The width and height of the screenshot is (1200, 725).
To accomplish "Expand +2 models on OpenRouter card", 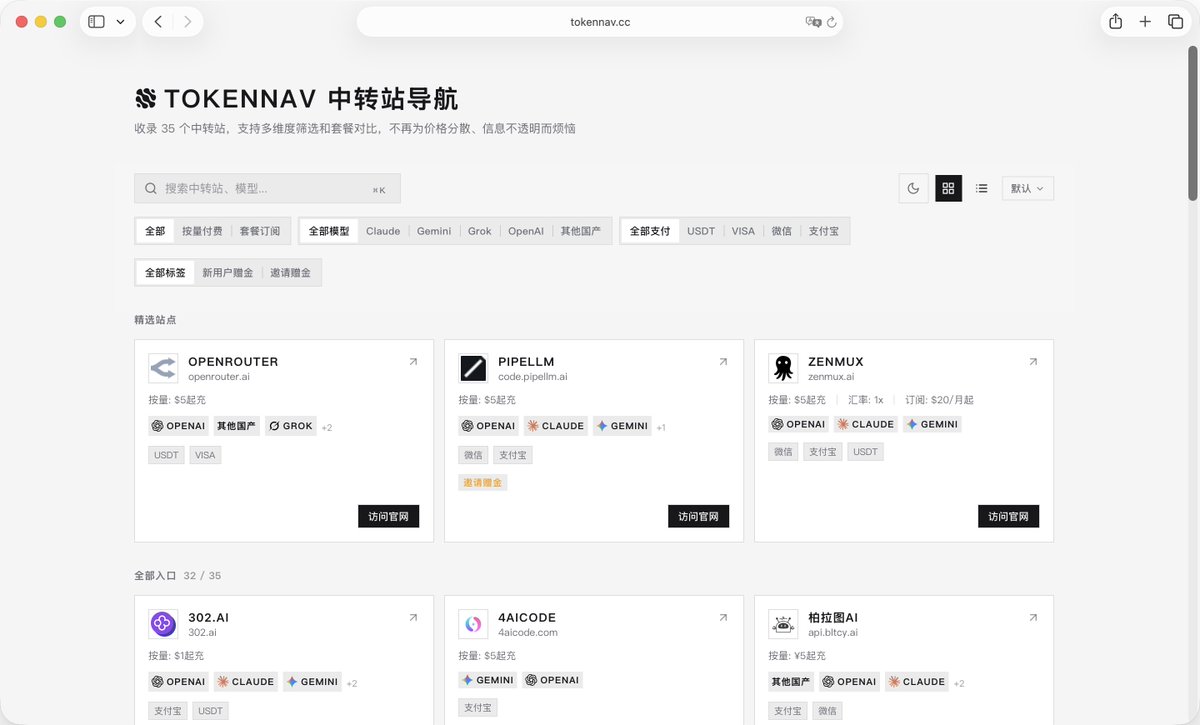I will click(x=327, y=427).
